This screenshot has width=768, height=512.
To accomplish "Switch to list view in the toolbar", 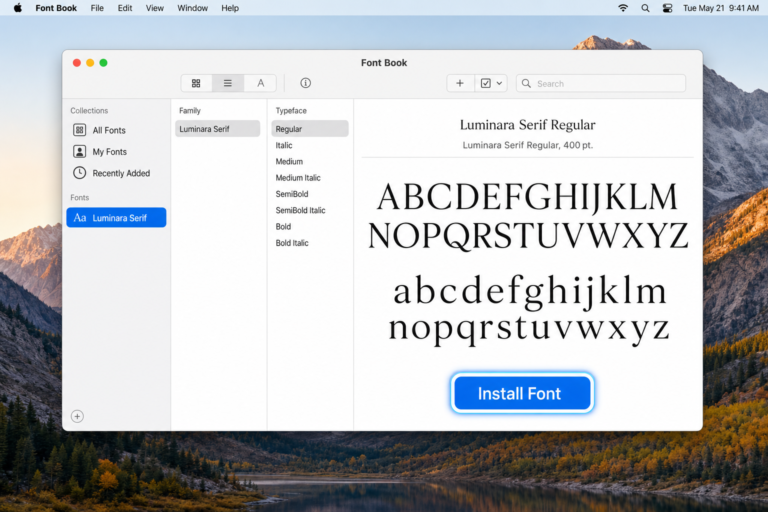I will [x=228, y=83].
